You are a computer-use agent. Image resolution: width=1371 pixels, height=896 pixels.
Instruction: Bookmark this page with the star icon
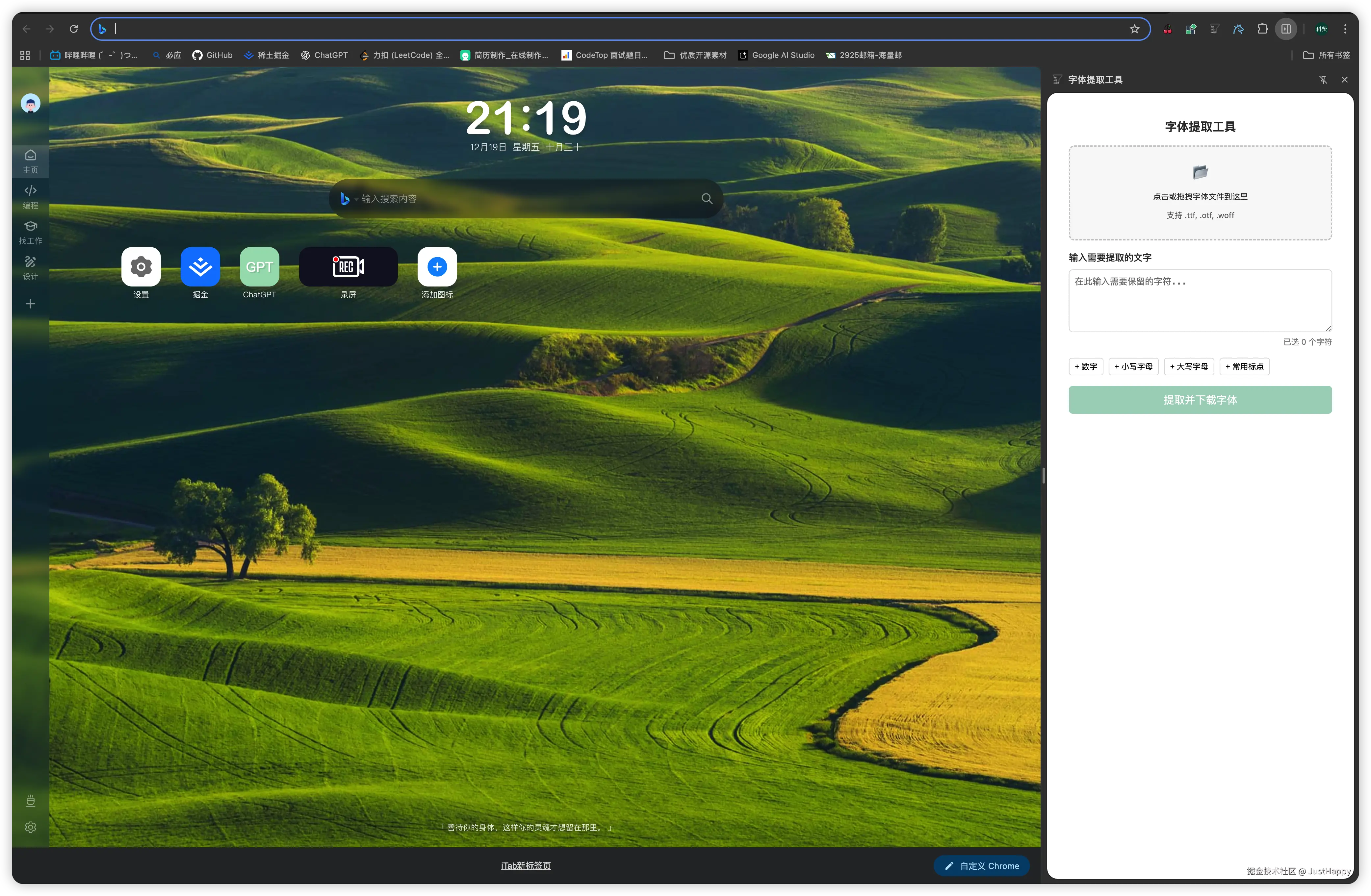coord(1134,29)
